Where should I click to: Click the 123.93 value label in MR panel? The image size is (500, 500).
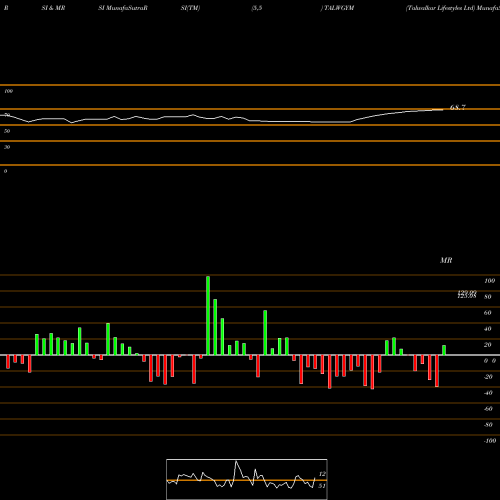click(467, 294)
